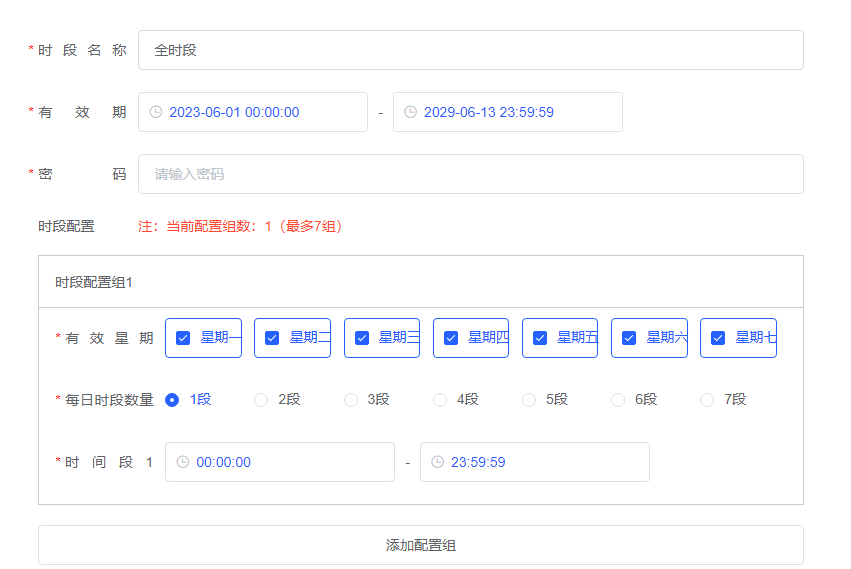This screenshot has height=569, width=851.
Task: Uncheck the 星期一 checkbox
Action: tap(183, 338)
